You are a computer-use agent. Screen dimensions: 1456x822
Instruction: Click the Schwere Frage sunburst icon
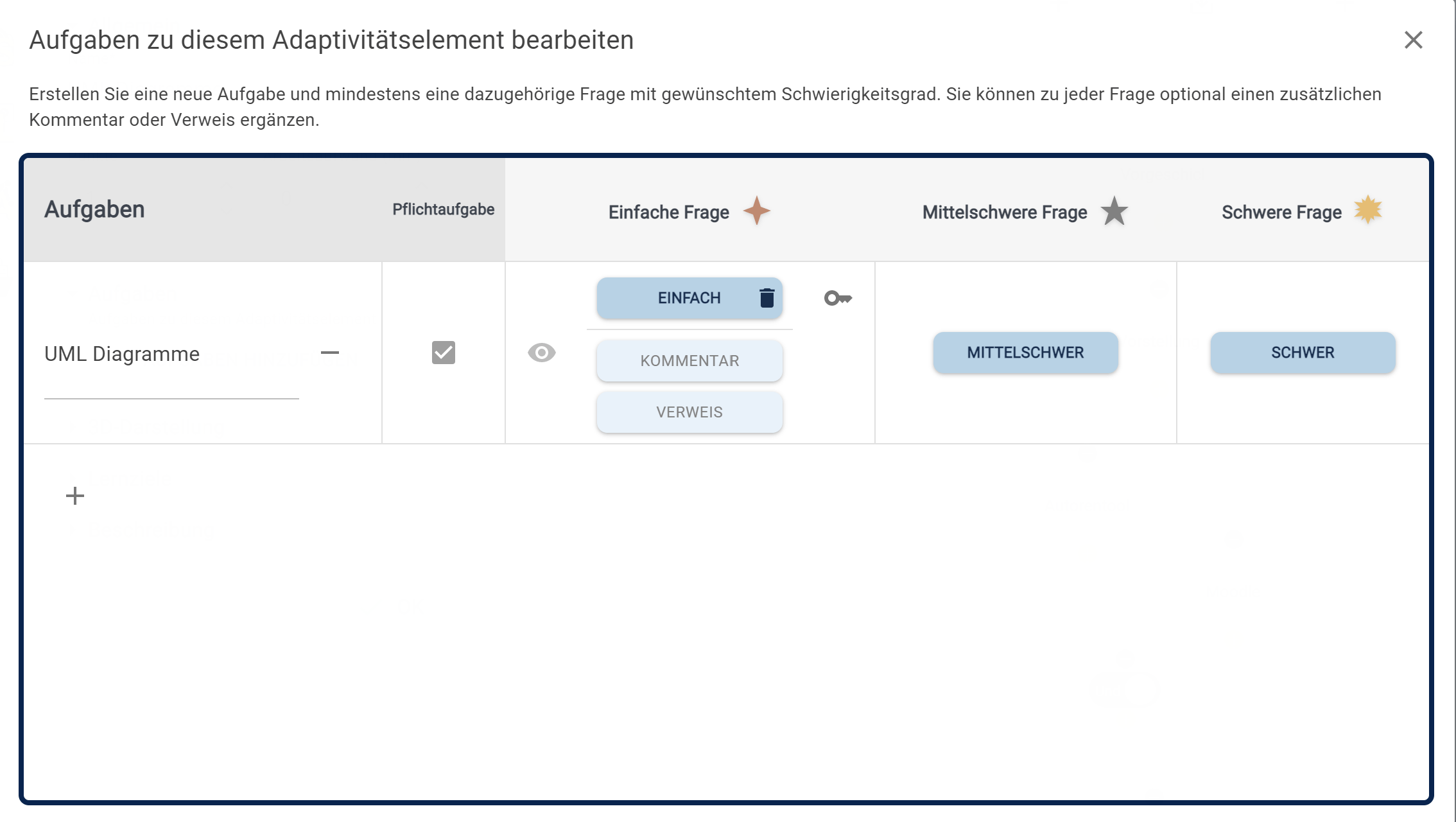1368,209
